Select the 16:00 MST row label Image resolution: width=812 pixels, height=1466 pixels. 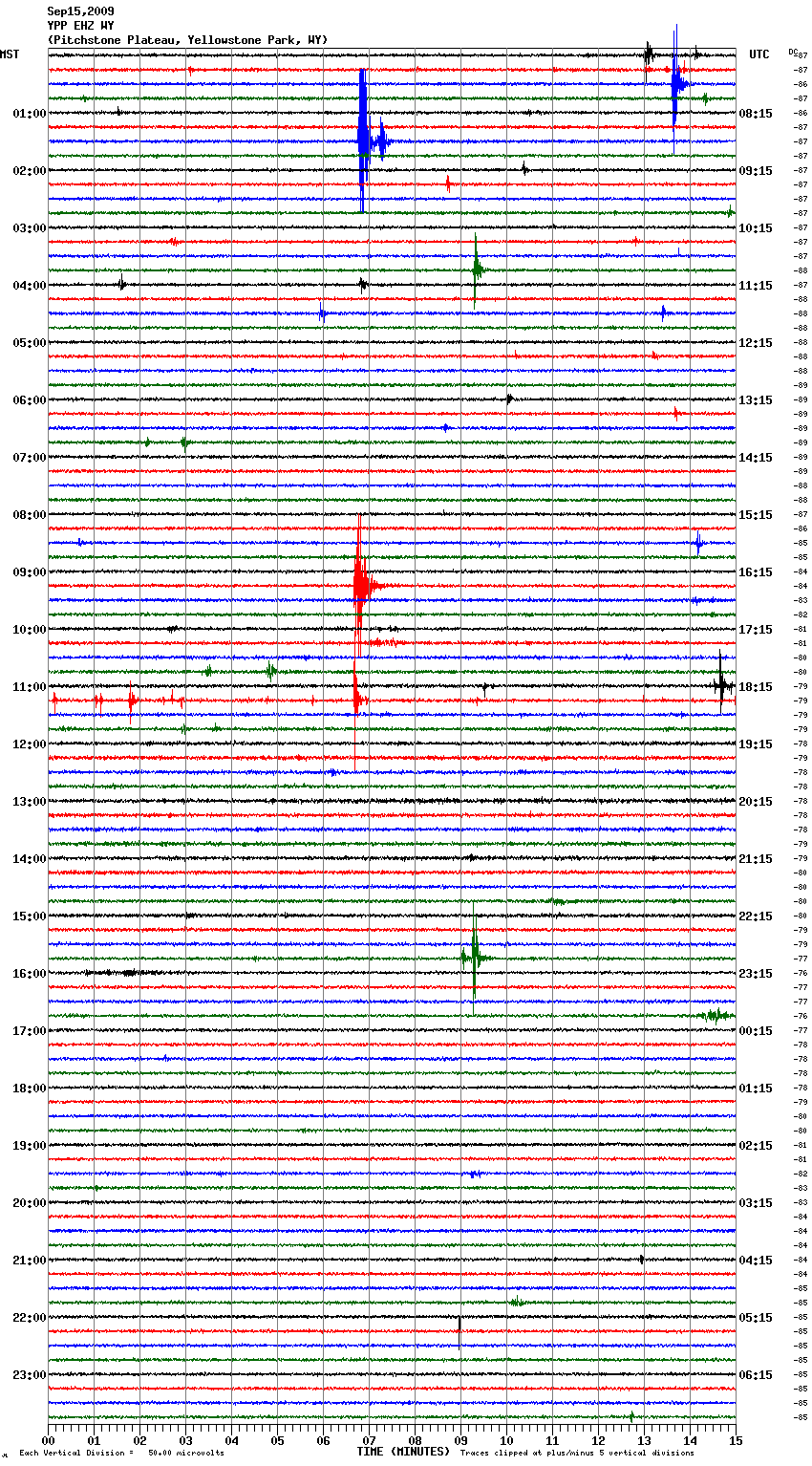[29, 974]
